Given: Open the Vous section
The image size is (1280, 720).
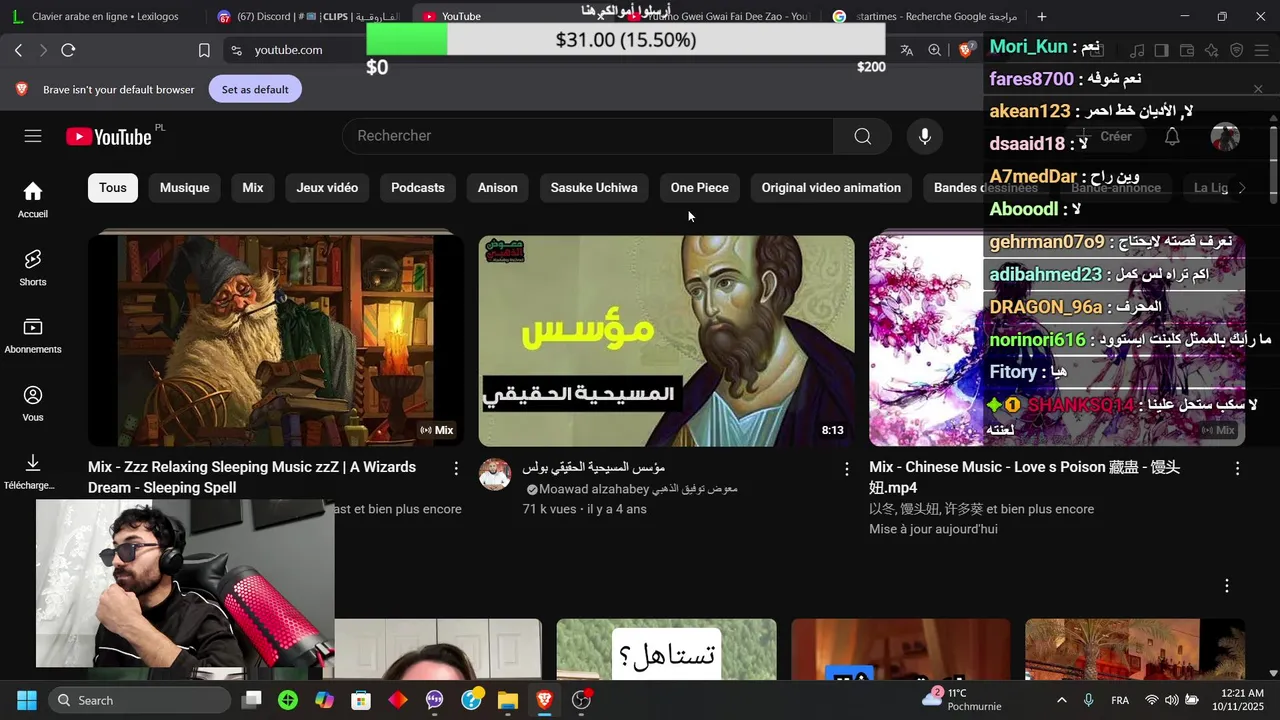Looking at the screenshot, I should pos(33,403).
